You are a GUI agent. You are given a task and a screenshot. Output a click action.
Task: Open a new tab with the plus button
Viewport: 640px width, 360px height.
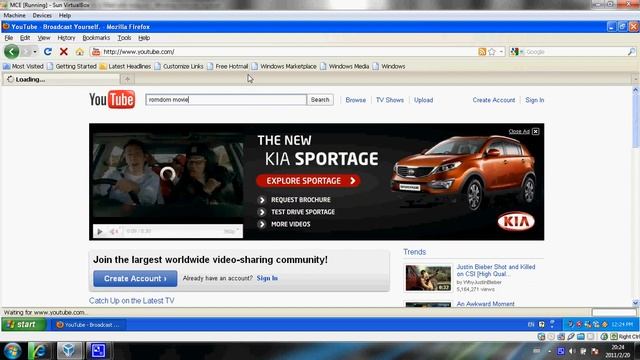(x=127, y=79)
